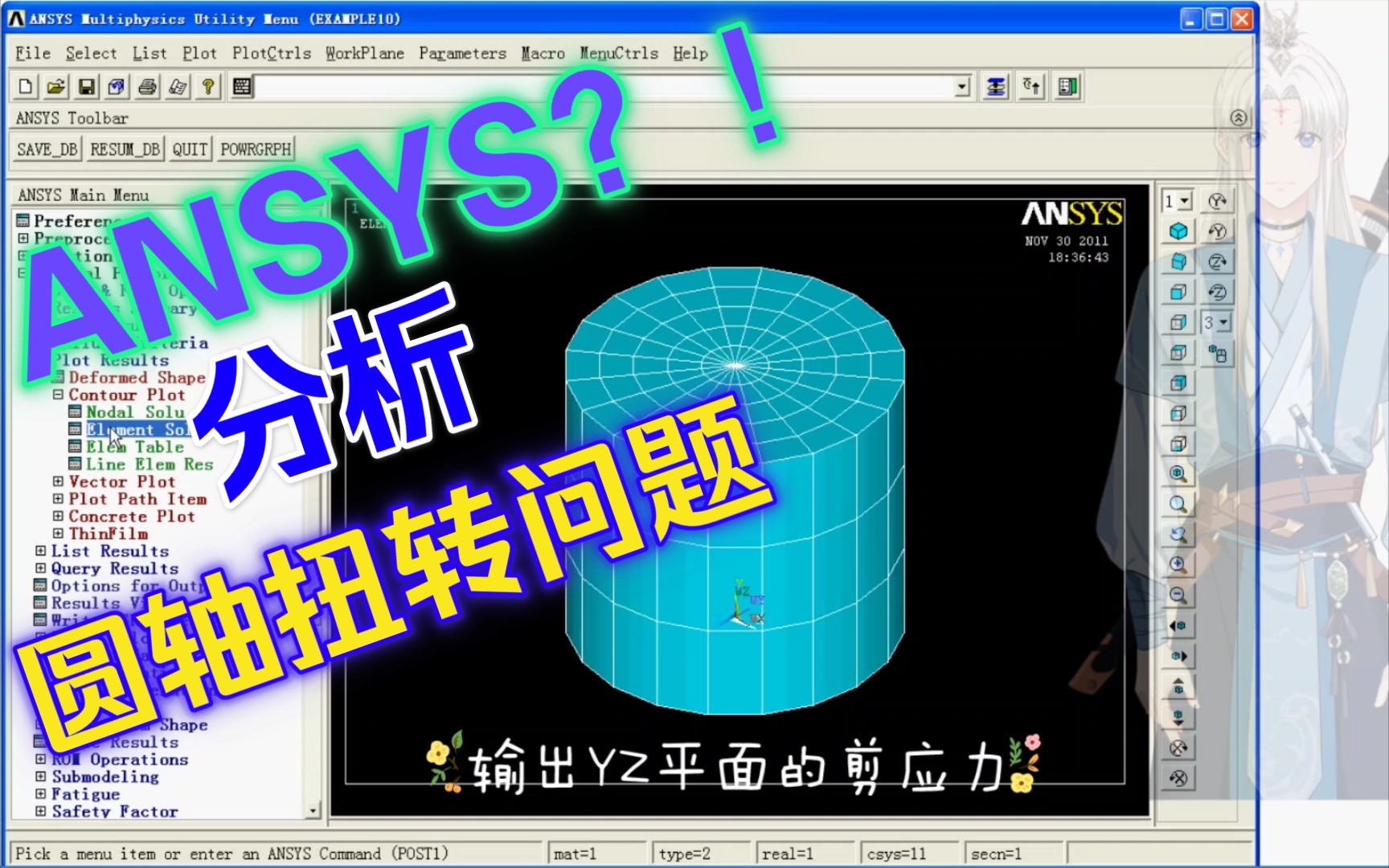
Task: Click the Save Analysis floppy icon
Action: point(87,87)
